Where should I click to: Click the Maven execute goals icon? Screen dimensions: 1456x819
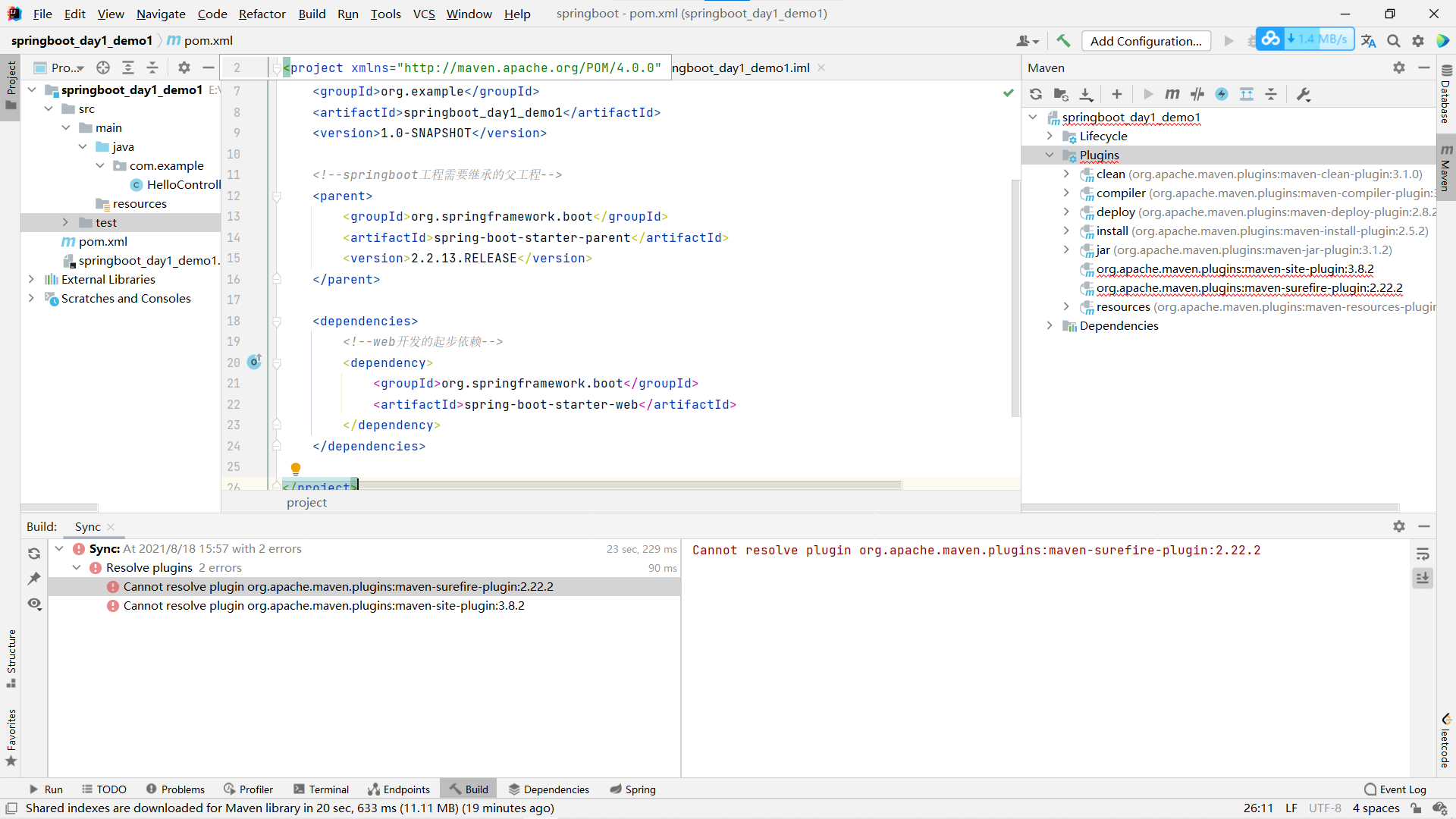[x=1172, y=94]
